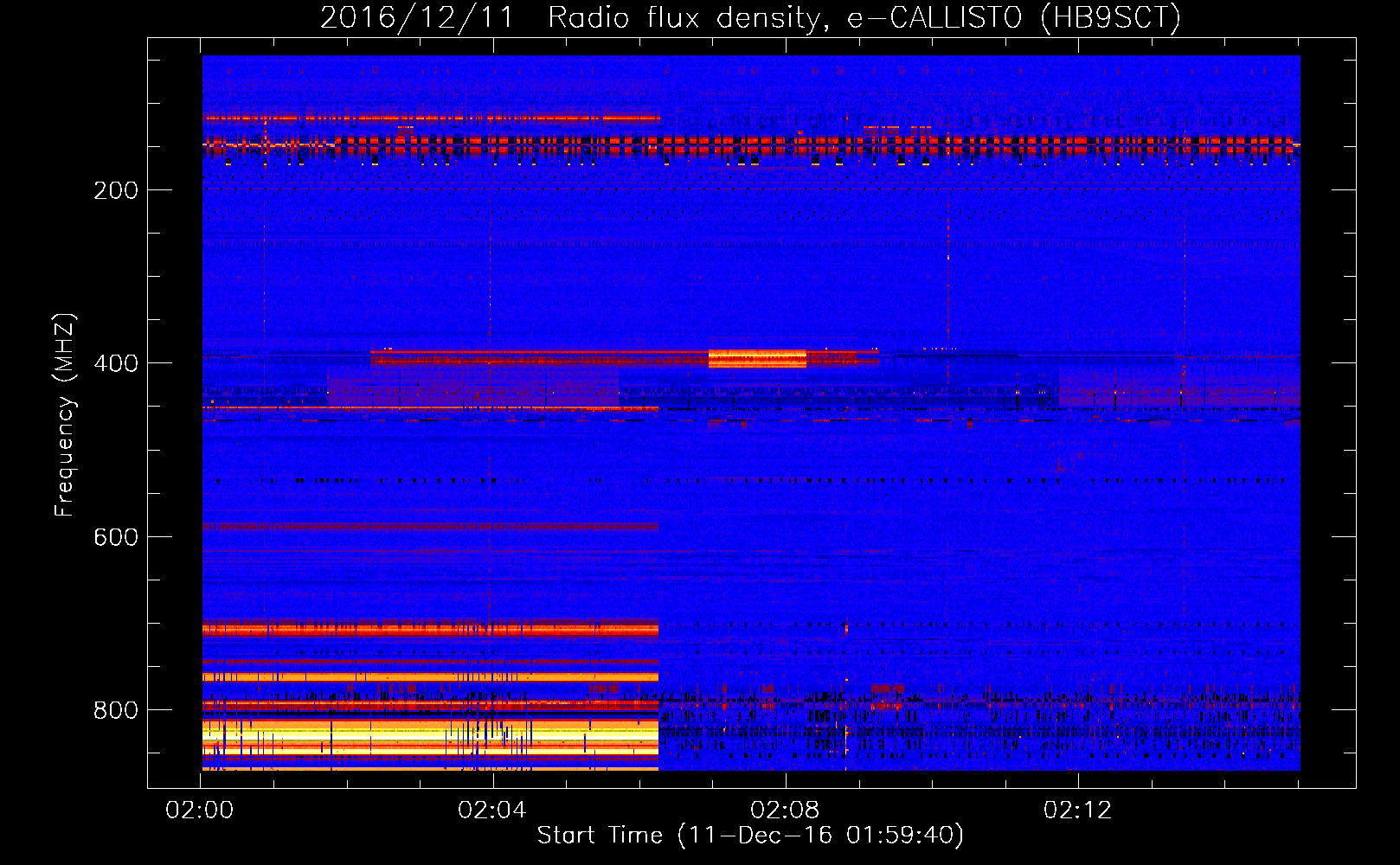The image size is (1400, 865).
Task: Click the 02:12 time tick label
Action: tap(1077, 811)
